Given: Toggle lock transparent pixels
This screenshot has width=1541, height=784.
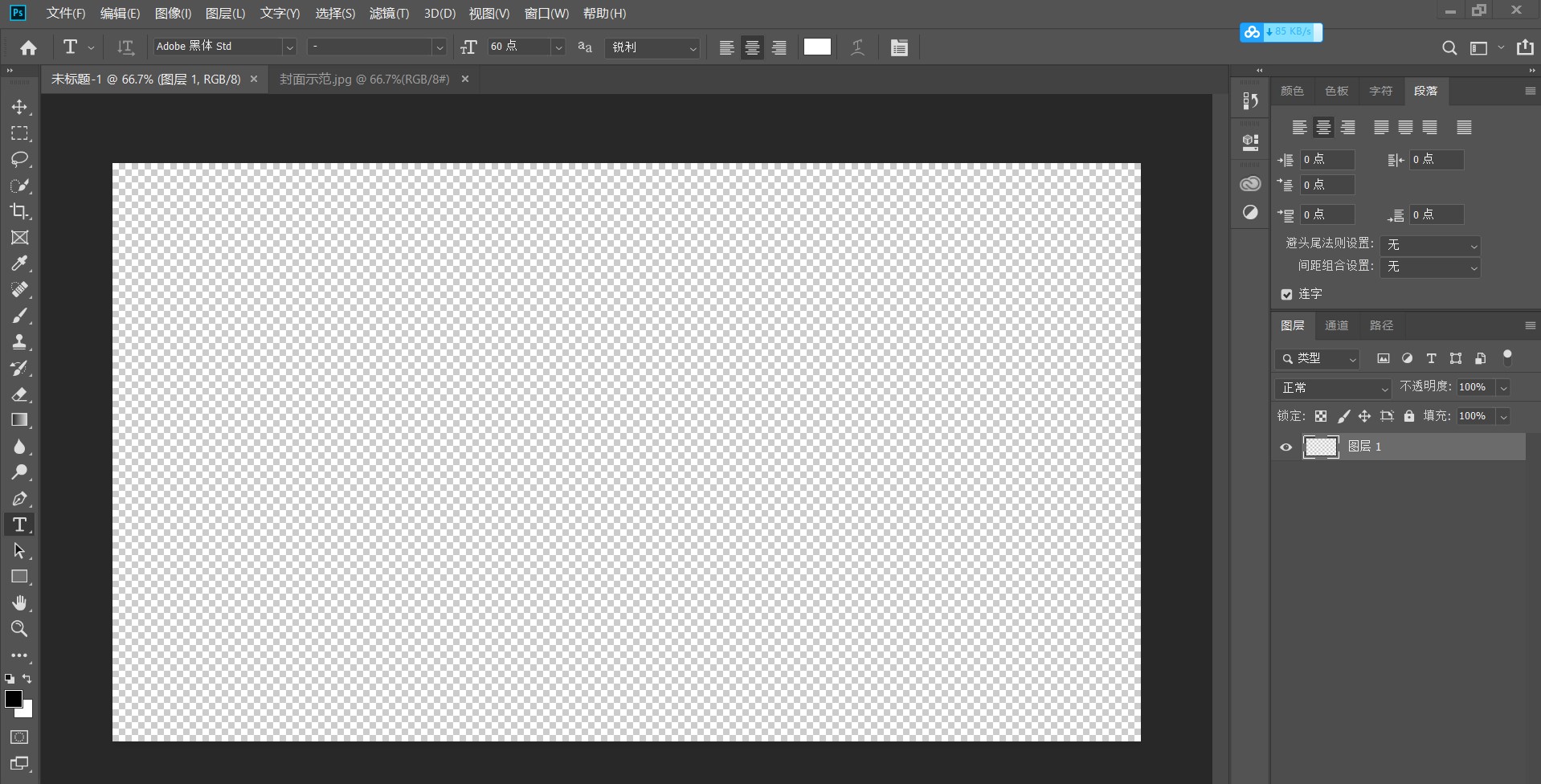Looking at the screenshot, I should (x=1321, y=416).
